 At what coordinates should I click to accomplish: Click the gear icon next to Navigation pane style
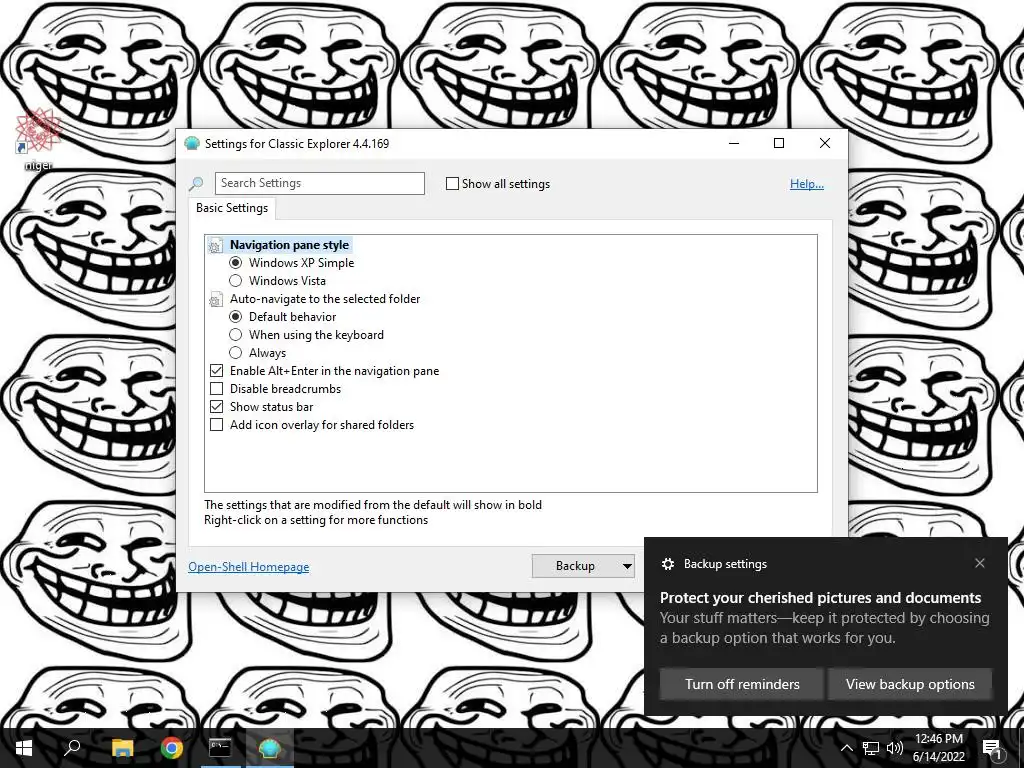(215, 246)
